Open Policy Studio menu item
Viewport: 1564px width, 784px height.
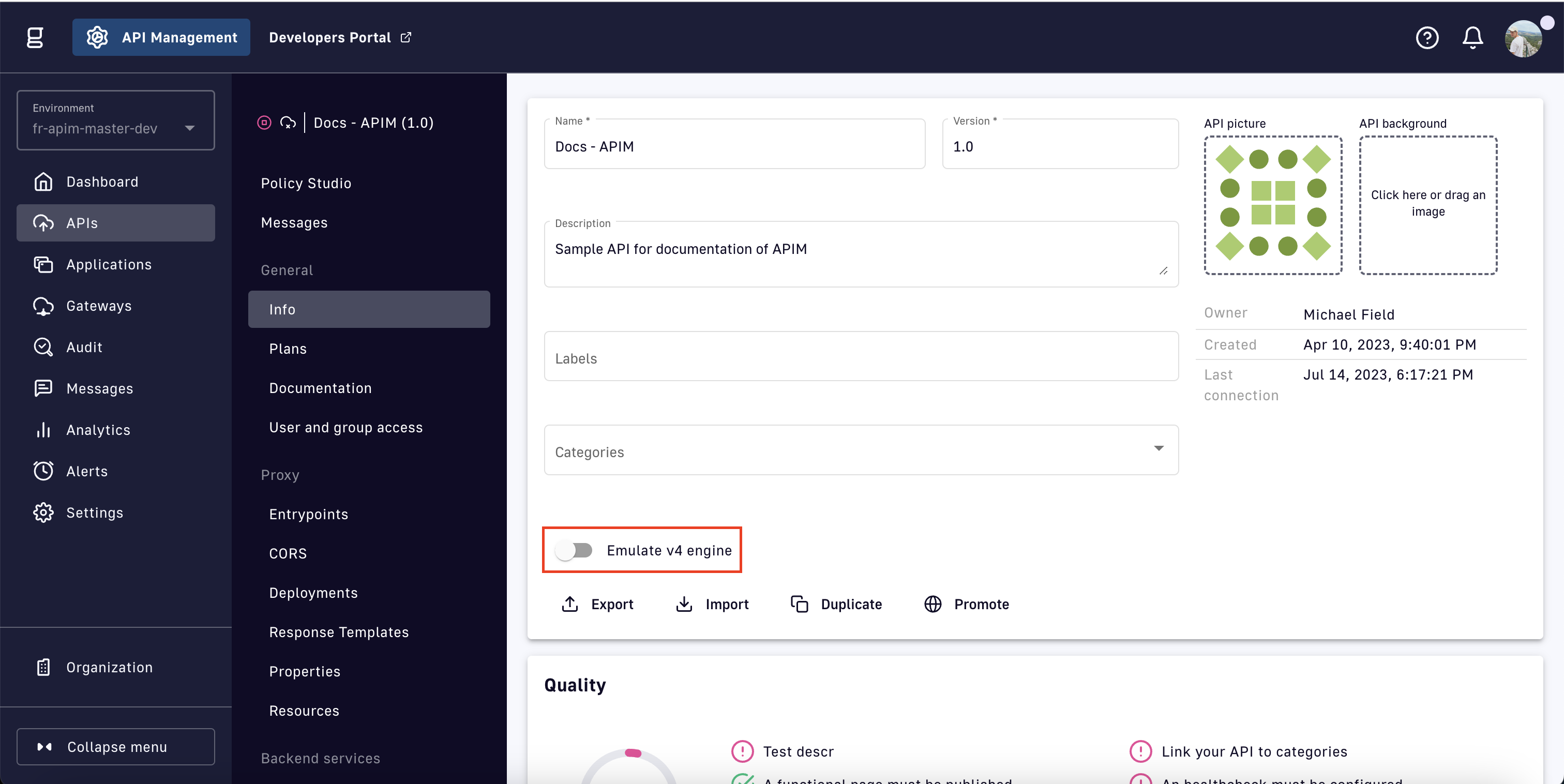pyautogui.click(x=305, y=183)
